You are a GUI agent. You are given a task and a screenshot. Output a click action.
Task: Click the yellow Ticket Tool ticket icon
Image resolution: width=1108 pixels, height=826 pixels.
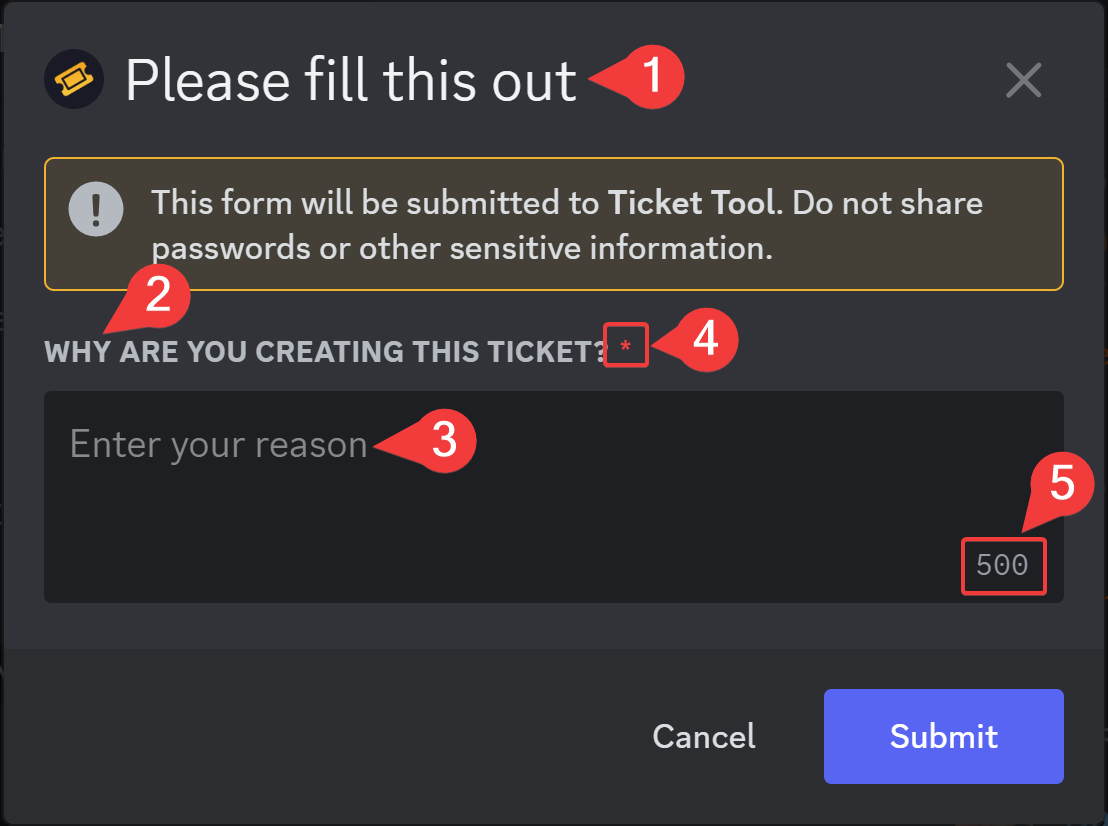click(75, 78)
